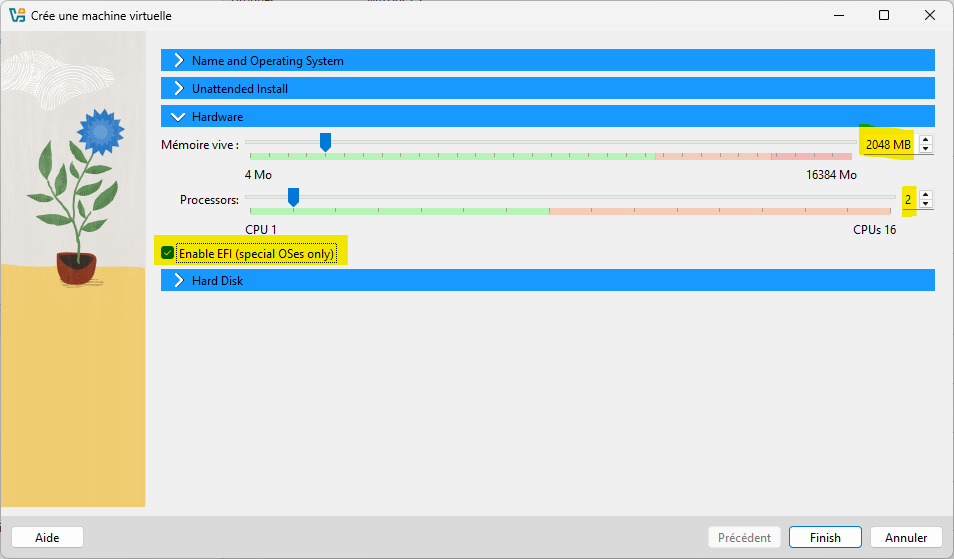Click the processor count field showing 2
Viewport: 954px width, 559px height.
pos(908,200)
